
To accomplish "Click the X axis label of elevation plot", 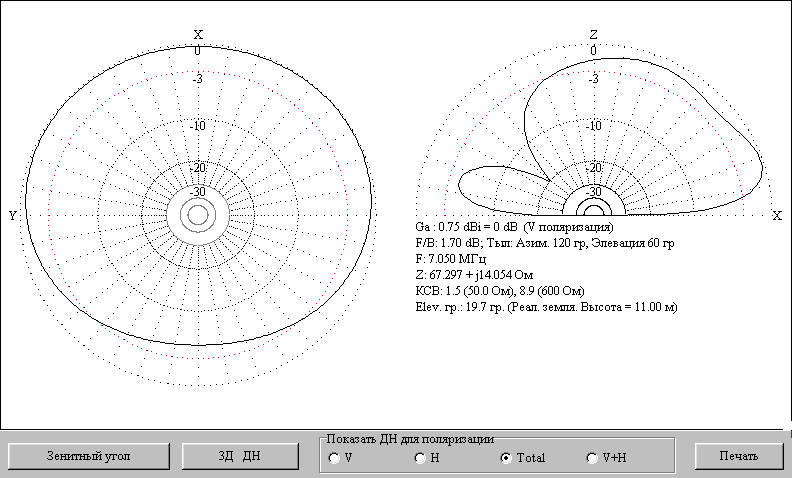I will 777,216.
